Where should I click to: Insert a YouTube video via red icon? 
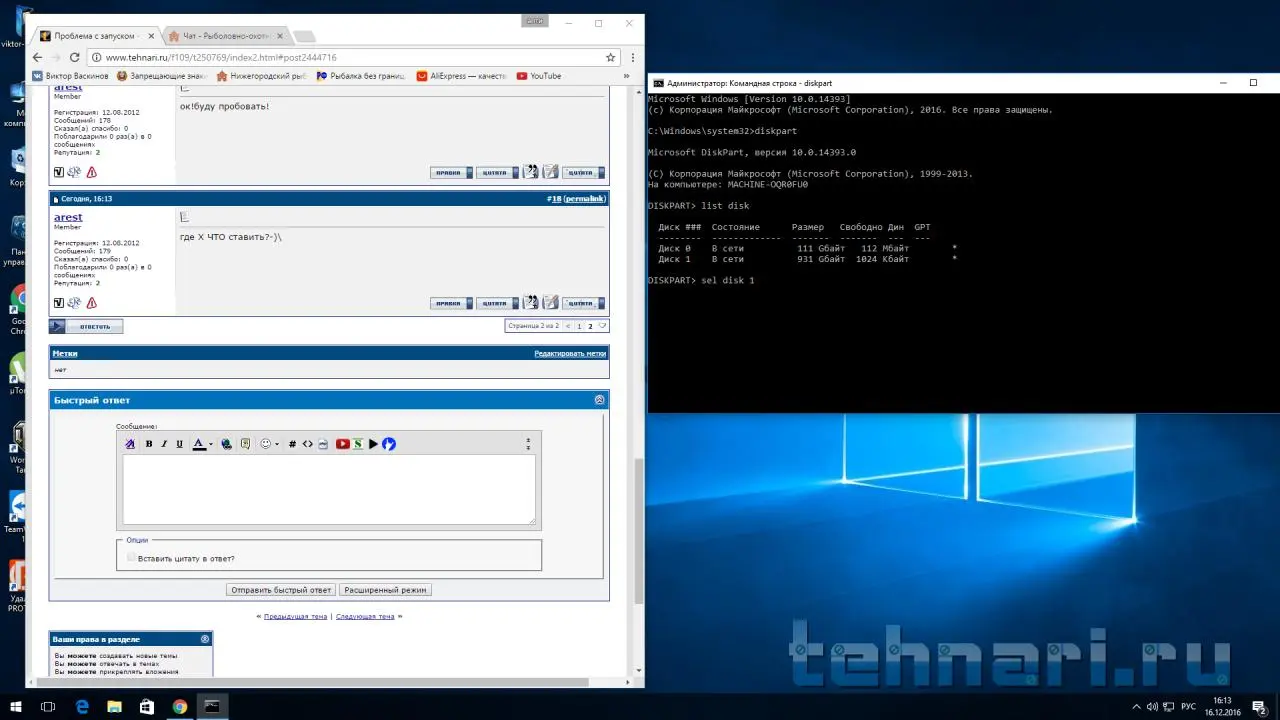343,444
